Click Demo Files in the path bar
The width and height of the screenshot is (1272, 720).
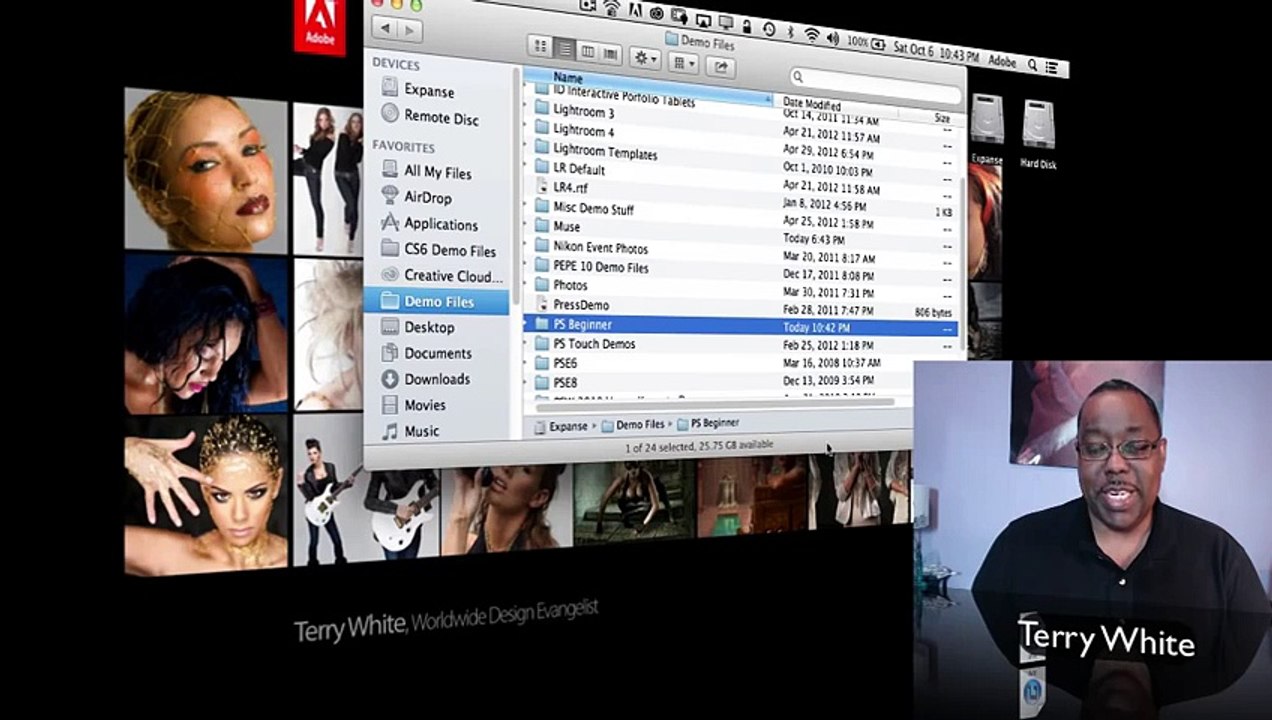[632, 425]
